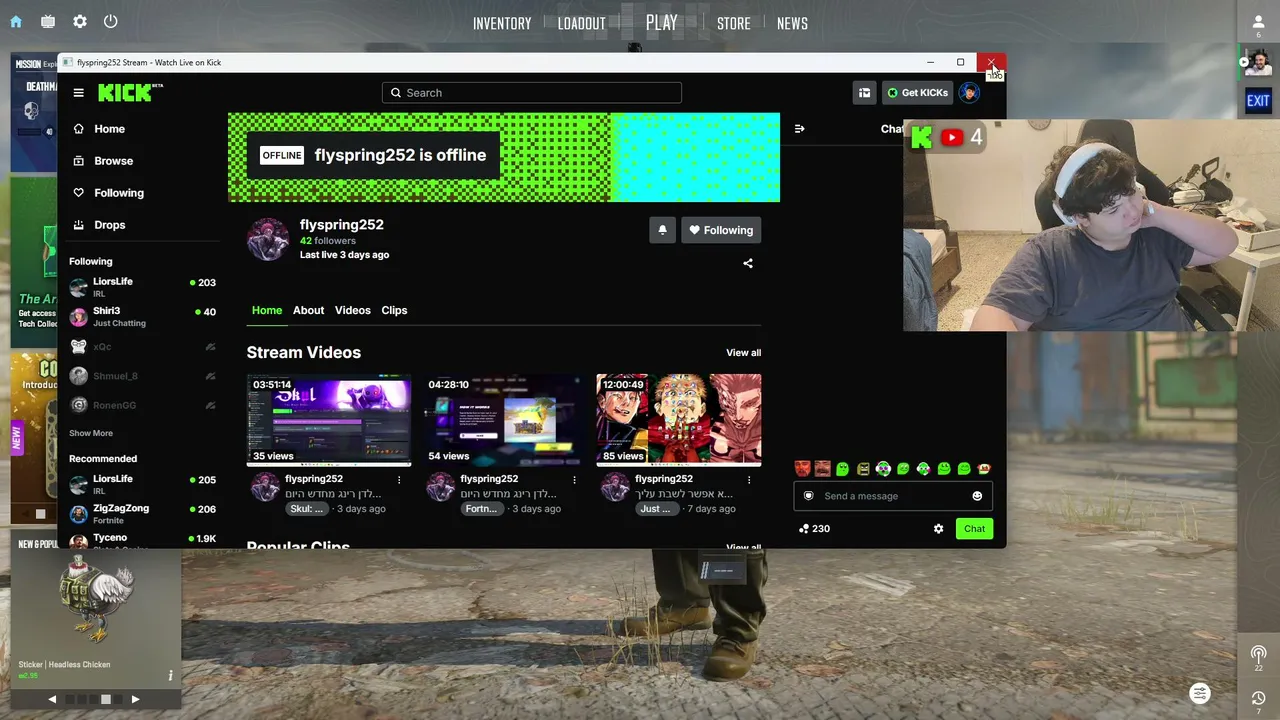Click the Fortn... category tag

click(481, 509)
